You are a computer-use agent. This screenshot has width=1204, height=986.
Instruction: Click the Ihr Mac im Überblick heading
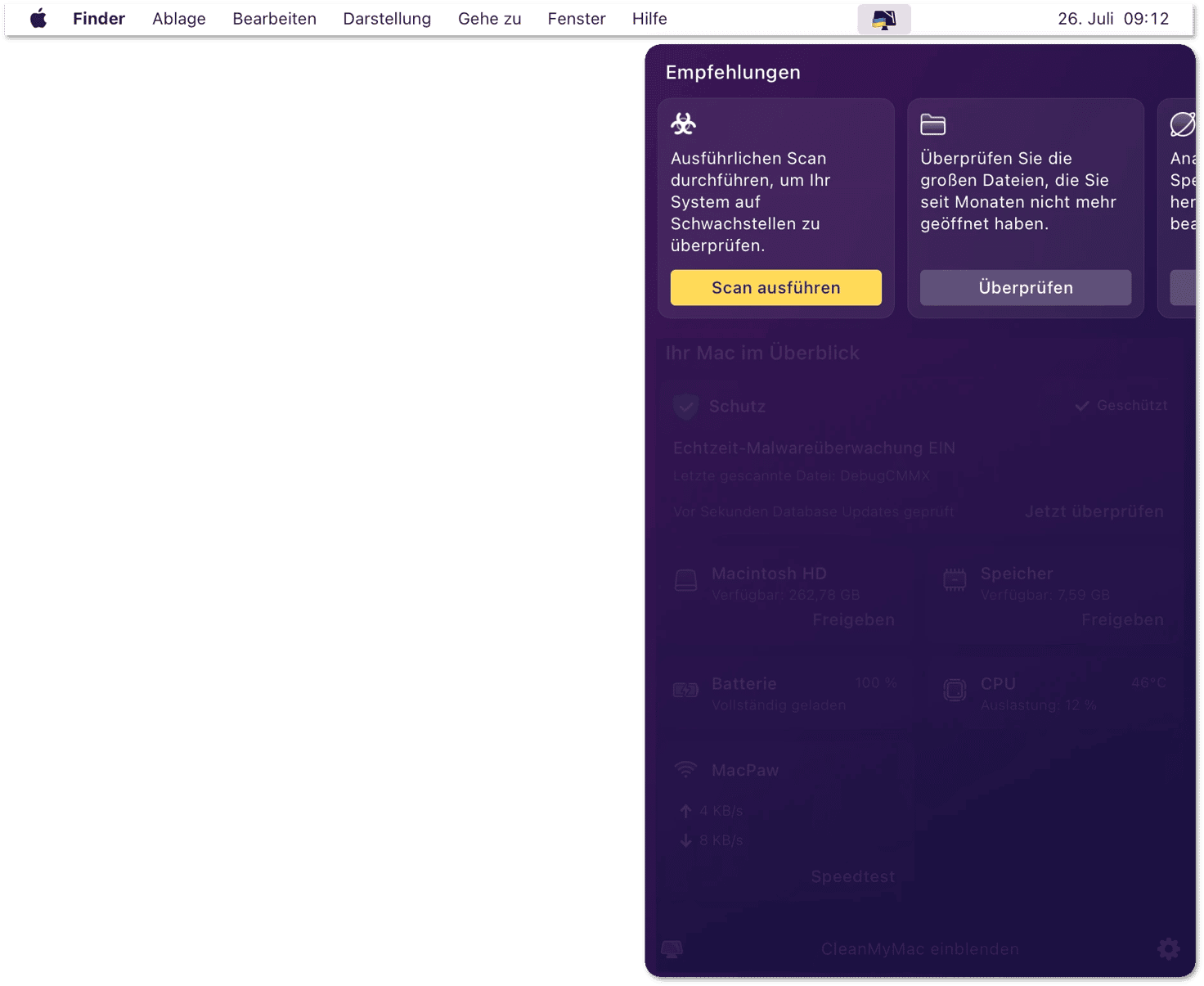coord(762,353)
